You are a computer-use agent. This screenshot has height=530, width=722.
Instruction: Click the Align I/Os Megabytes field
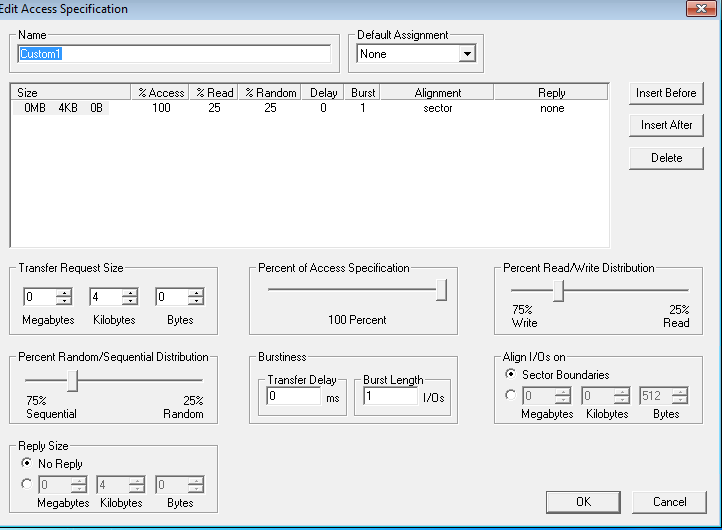tap(539, 396)
